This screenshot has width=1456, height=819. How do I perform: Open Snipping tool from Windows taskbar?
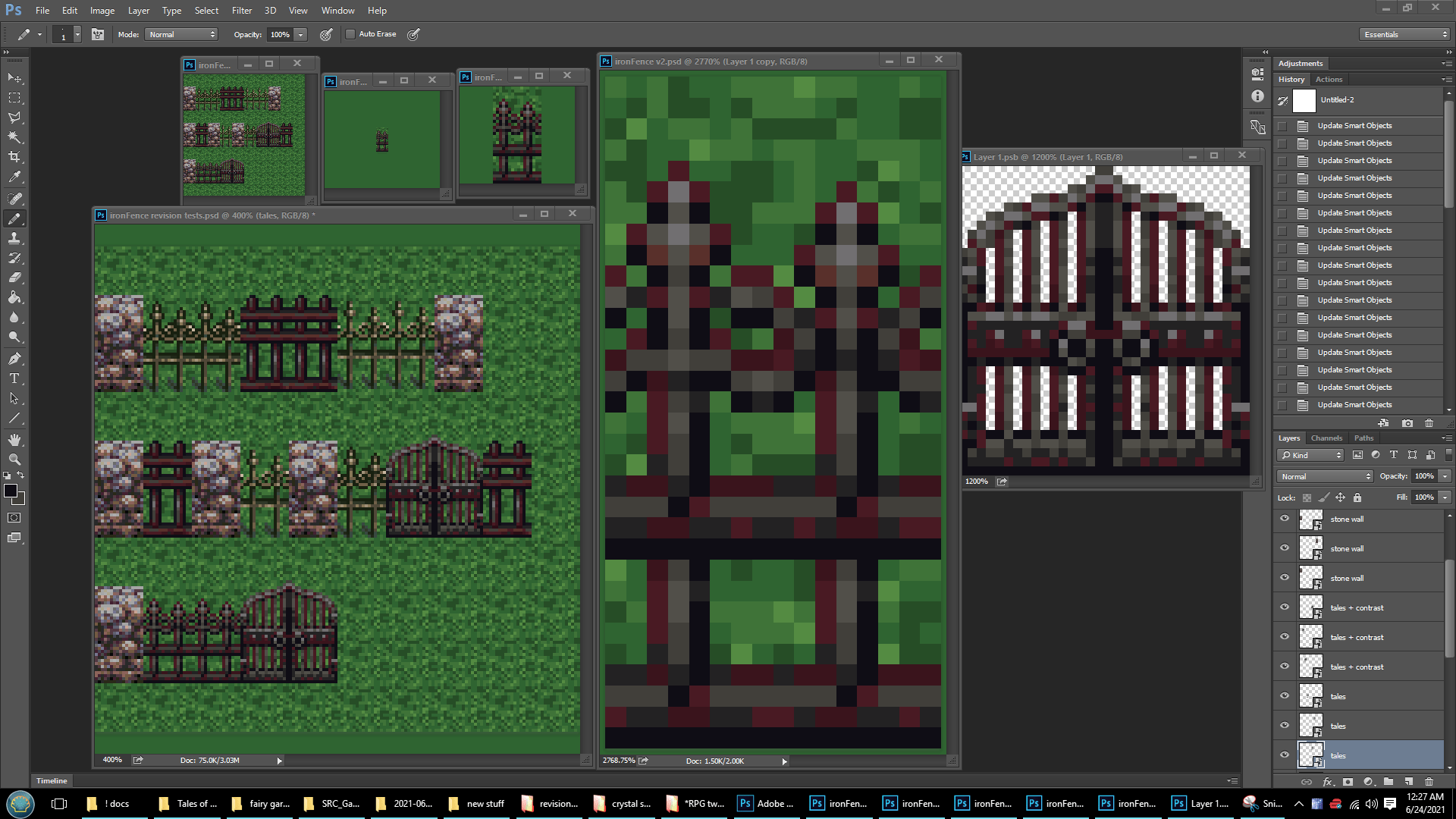click(1263, 804)
